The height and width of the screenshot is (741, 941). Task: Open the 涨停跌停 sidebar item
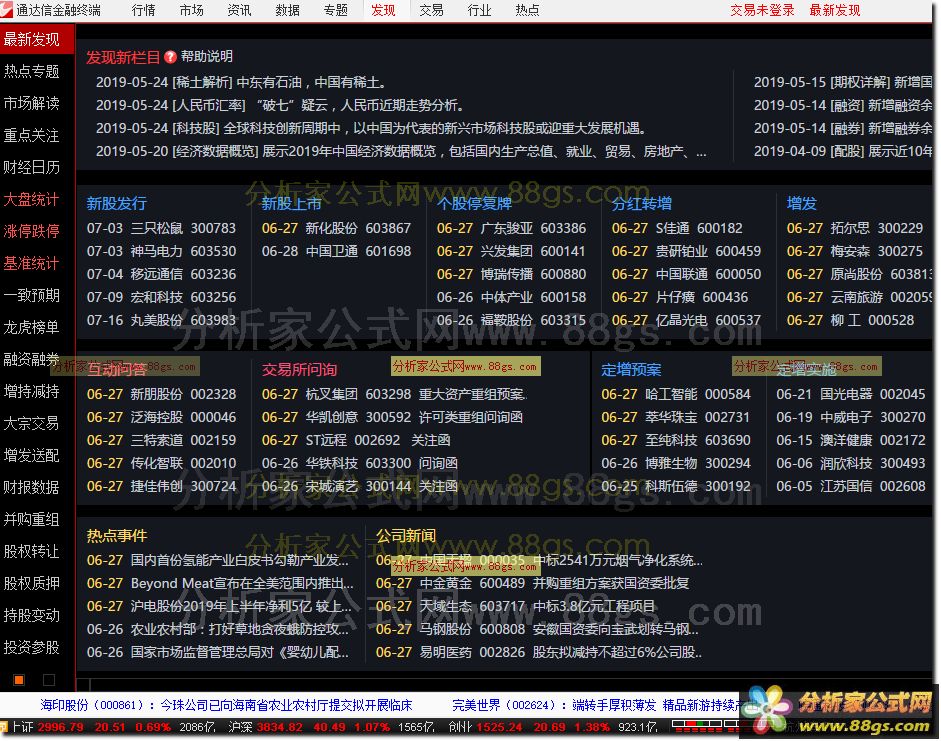click(x=32, y=231)
